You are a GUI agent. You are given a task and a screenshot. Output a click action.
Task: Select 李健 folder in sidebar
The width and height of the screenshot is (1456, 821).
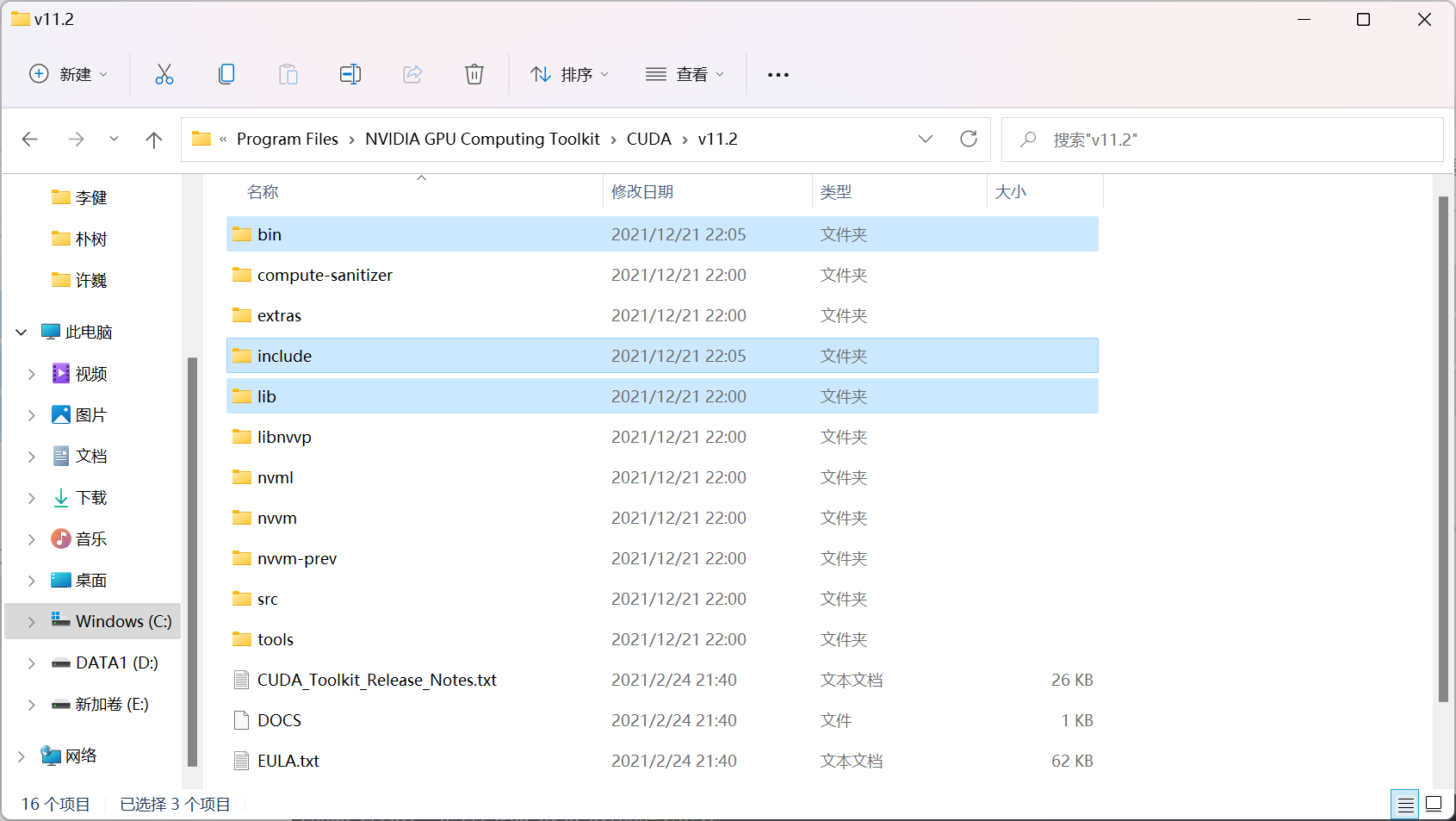[x=91, y=197]
